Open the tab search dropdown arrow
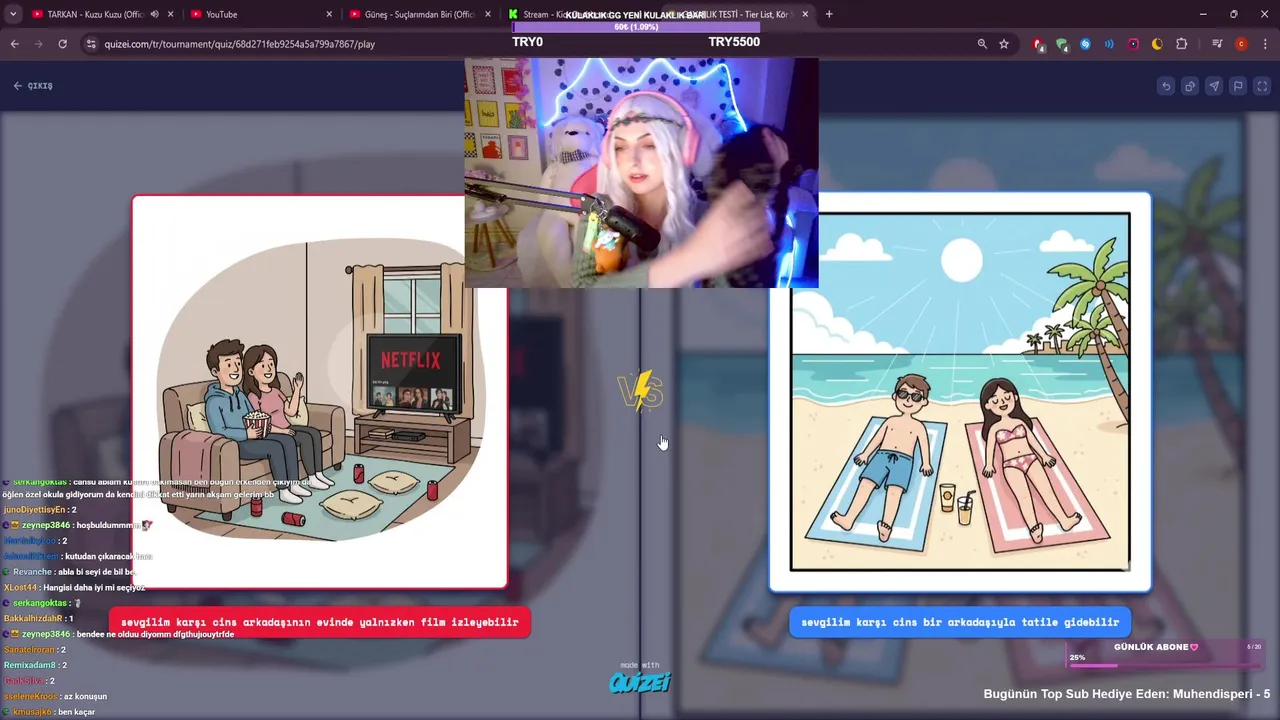 [11, 14]
